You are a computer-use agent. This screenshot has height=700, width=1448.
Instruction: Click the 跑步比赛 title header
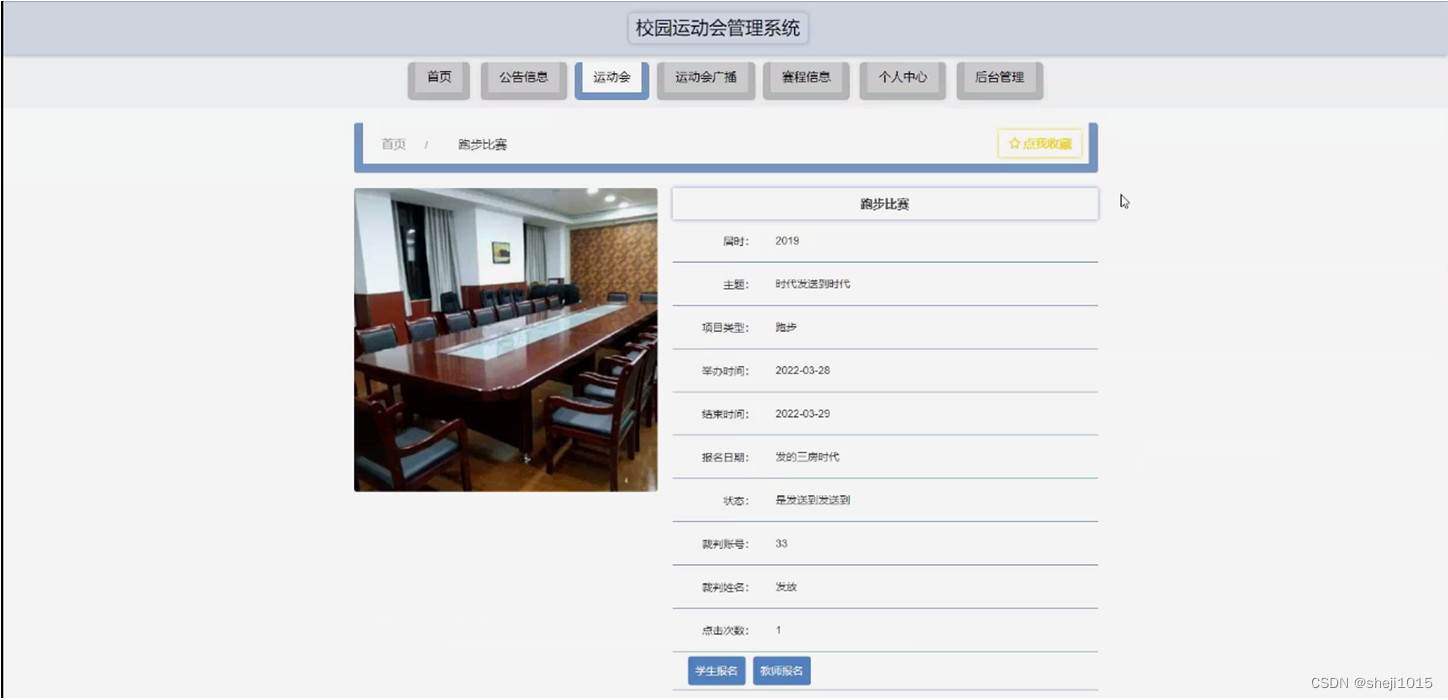point(885,204)
